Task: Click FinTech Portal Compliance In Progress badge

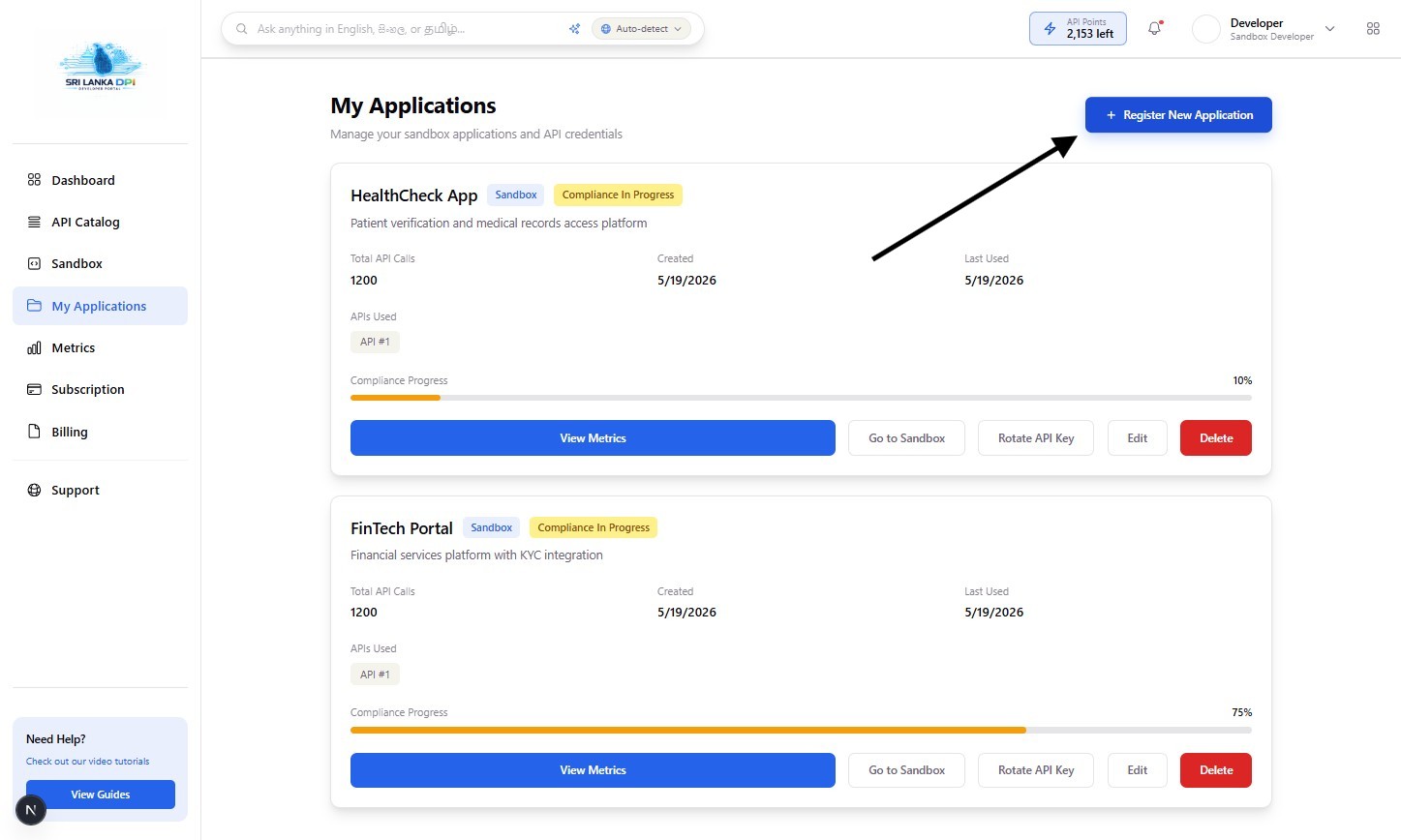Action: (x=594, y=527)
